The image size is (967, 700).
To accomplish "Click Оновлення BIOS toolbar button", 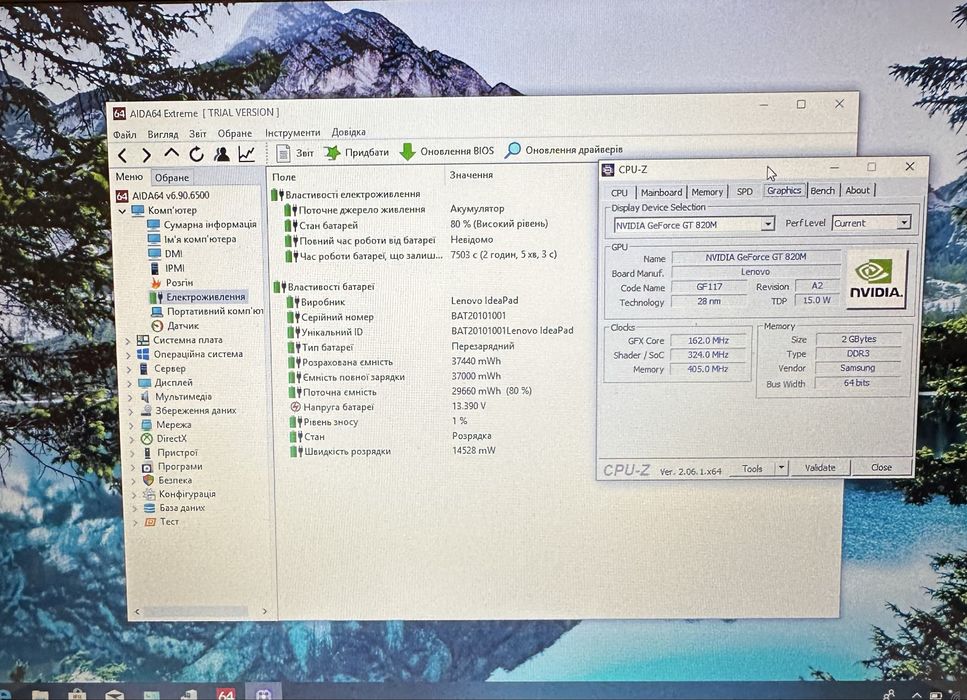I will click(446, 151).
